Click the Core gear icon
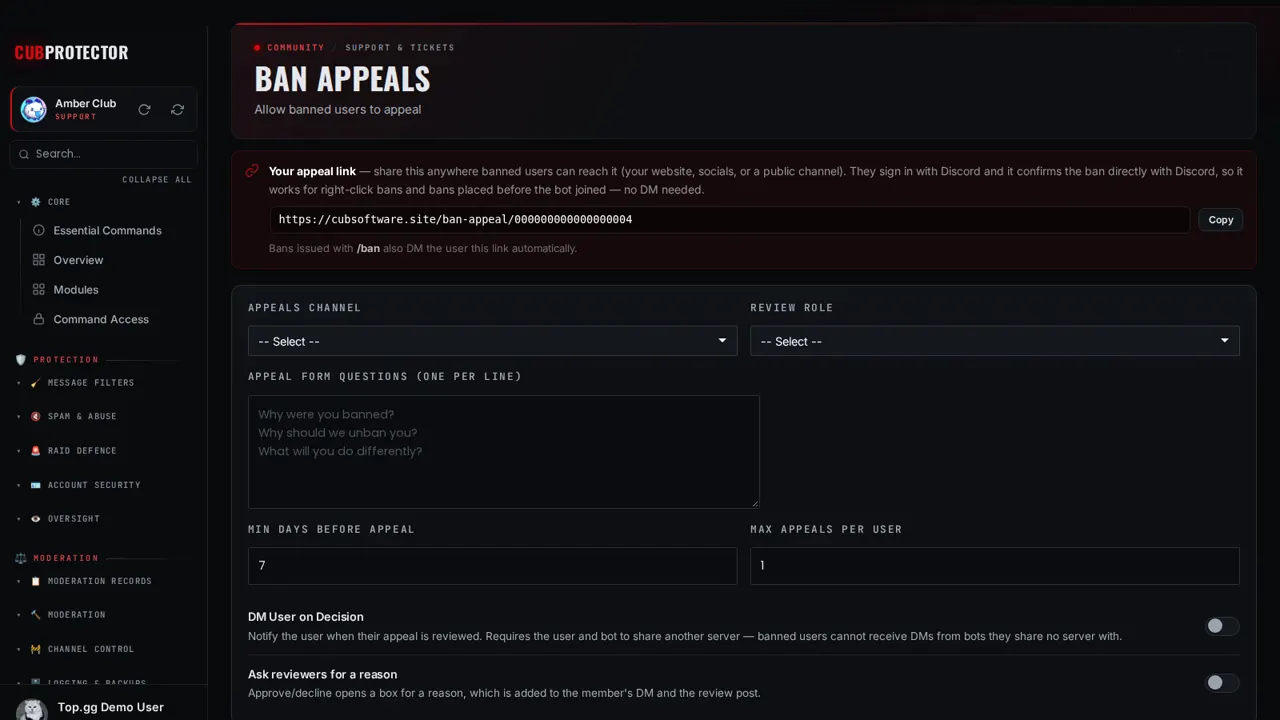 (36, 202)
